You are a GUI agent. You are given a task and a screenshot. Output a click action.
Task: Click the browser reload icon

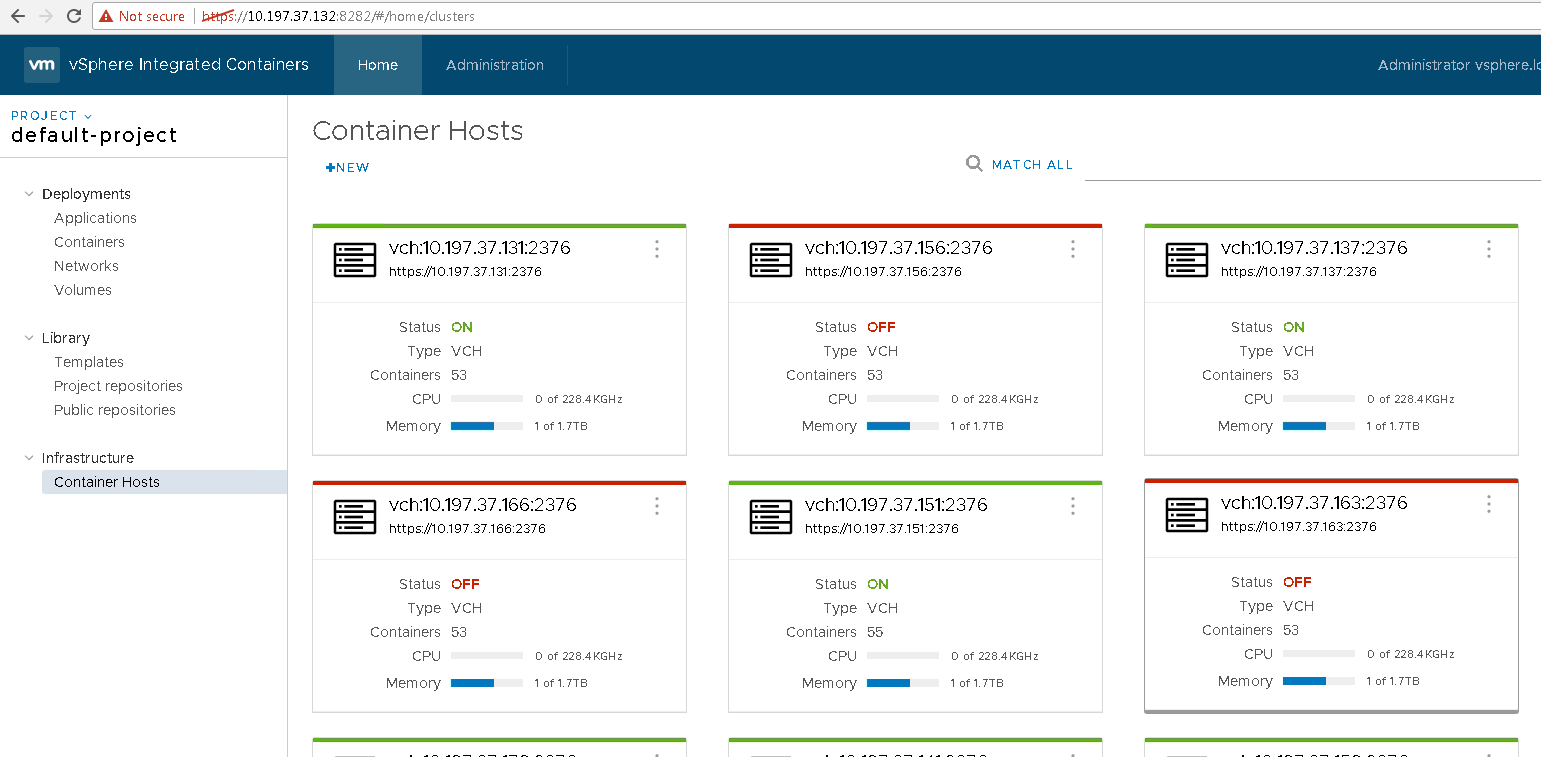[73, 16]
